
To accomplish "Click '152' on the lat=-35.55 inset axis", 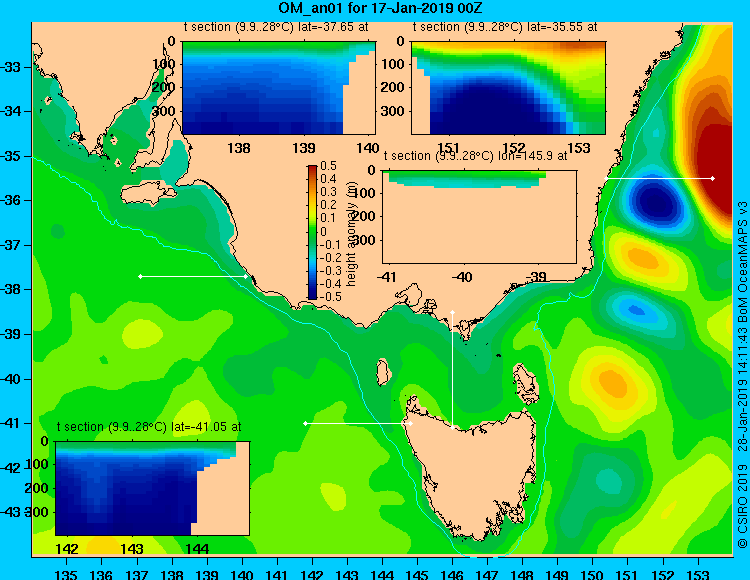I will (514, 148).
